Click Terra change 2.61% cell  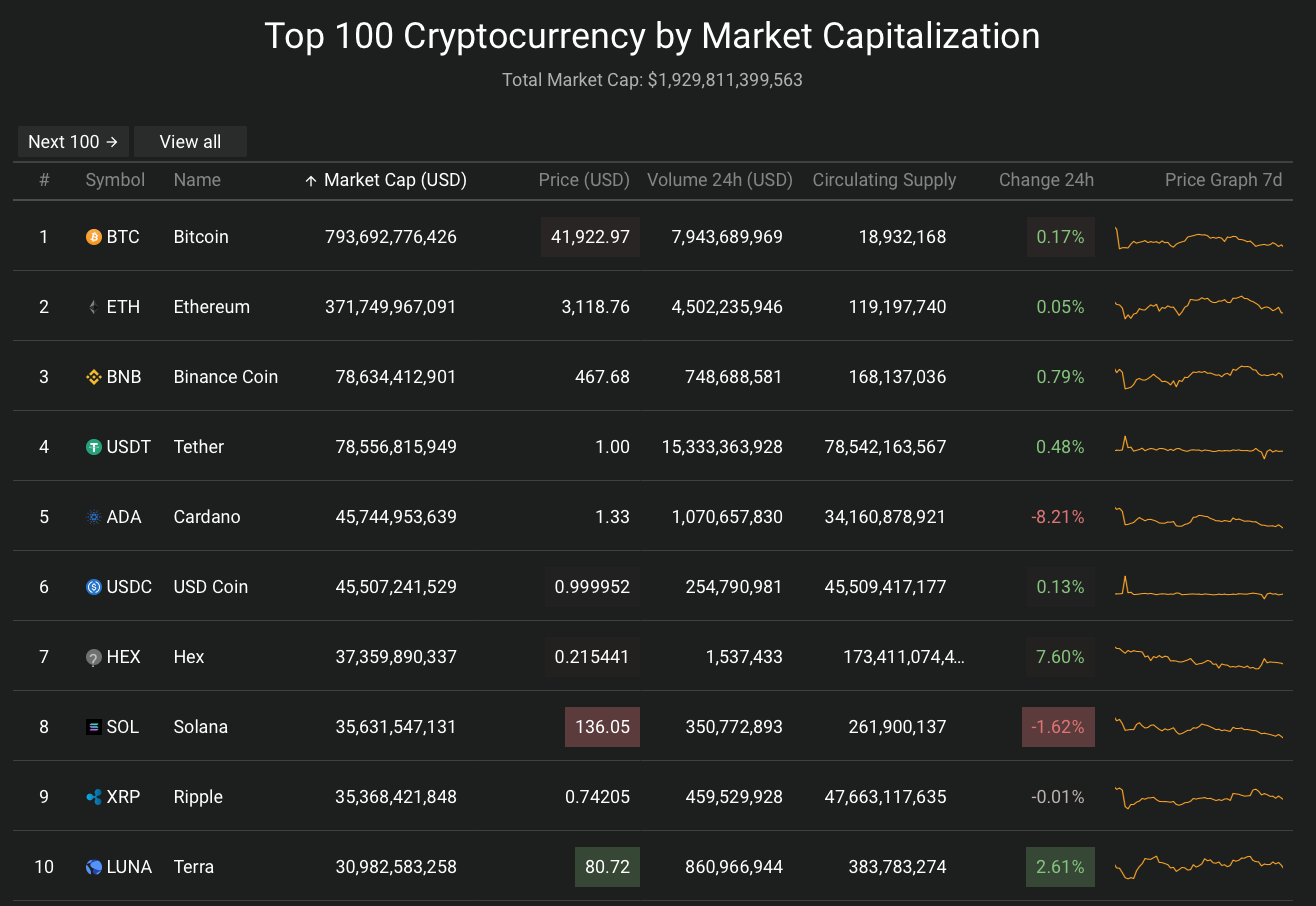pos(1060,867)
